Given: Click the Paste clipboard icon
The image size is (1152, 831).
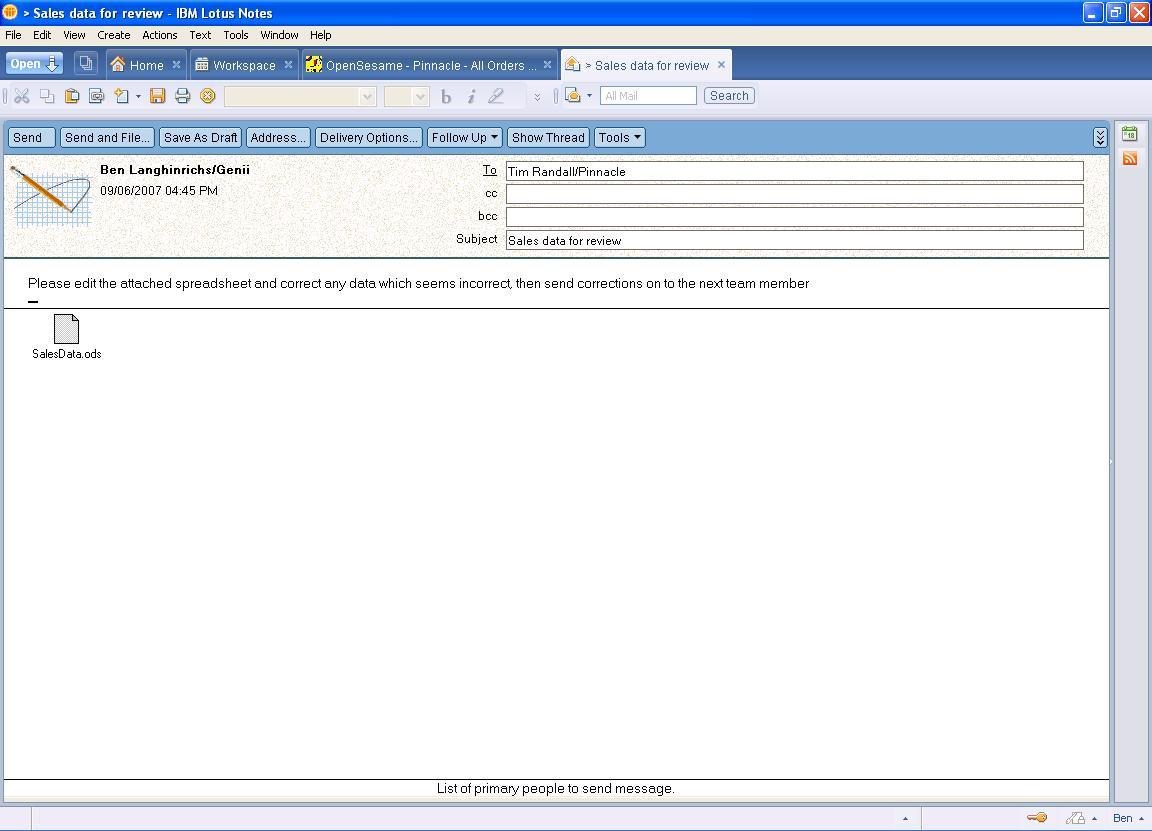Looking at the screenshot, I should 72,96.
